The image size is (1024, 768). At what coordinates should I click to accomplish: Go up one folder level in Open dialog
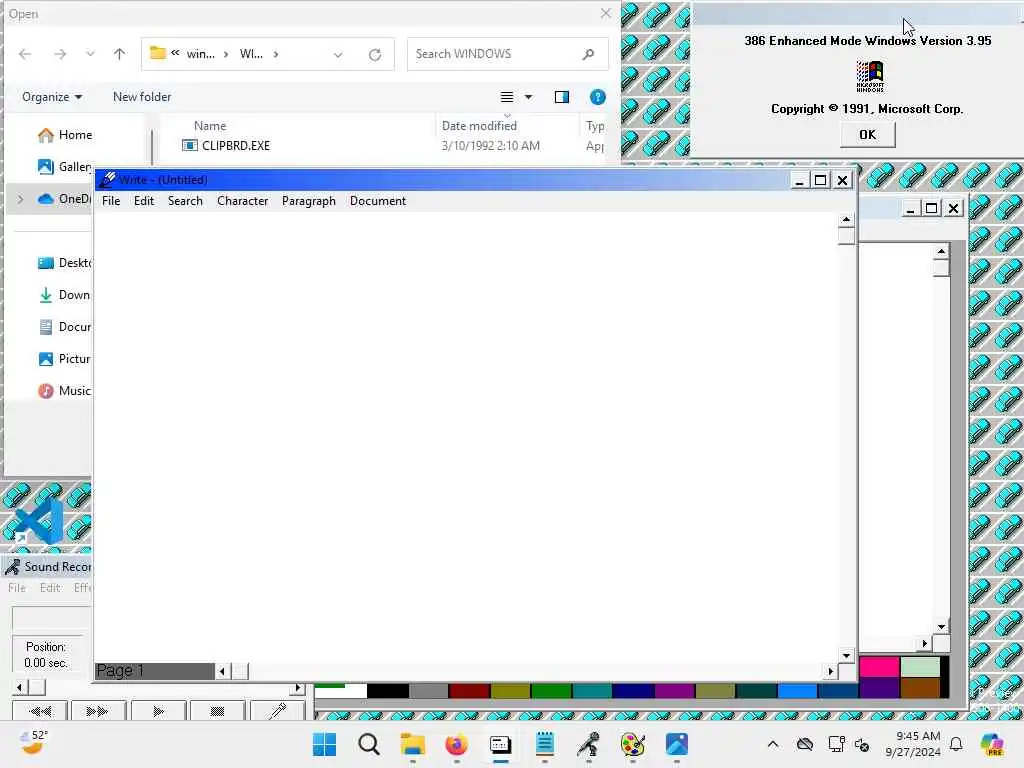pyautogui.click(x=119, y=54)
